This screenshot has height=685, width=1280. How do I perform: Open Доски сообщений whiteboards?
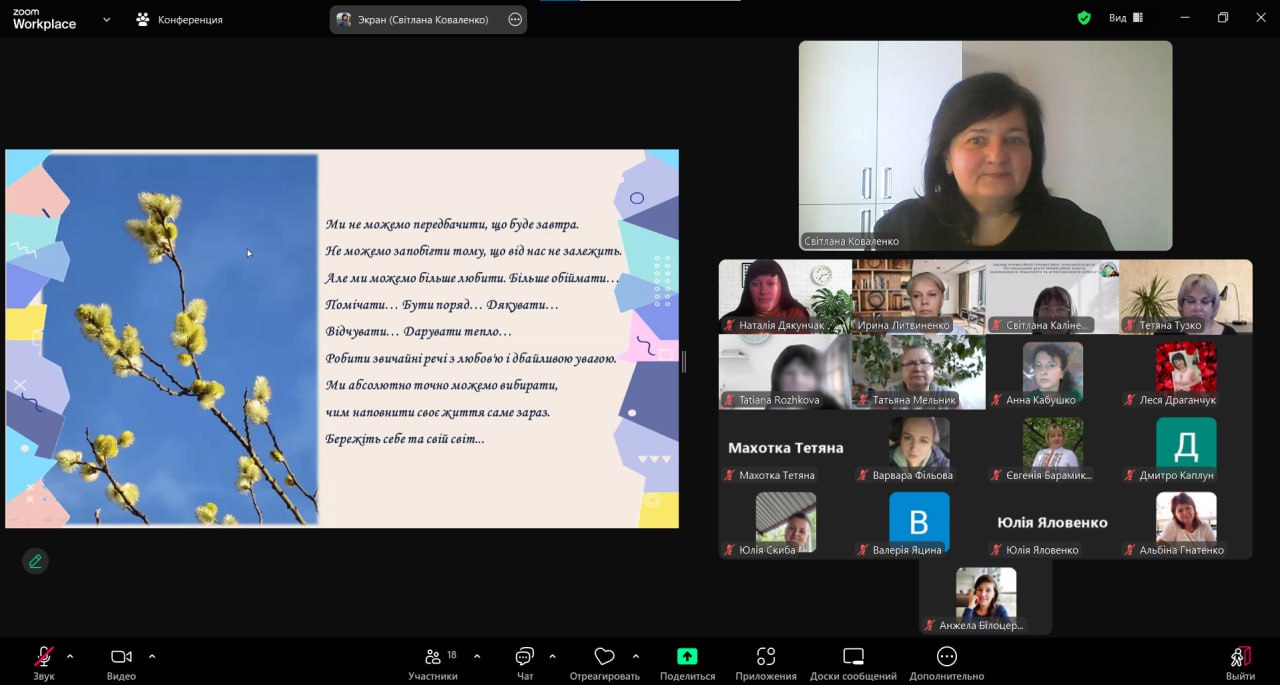(853, 663)
